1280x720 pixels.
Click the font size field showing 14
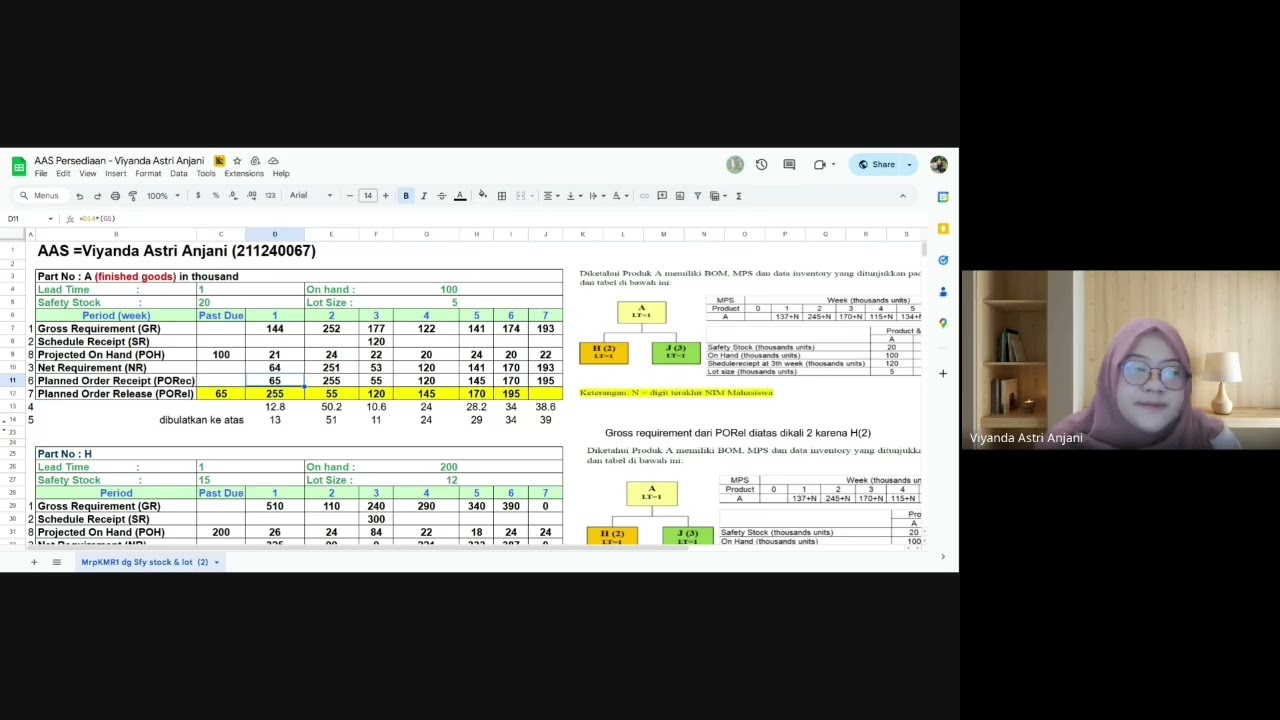(x=367, y=196)
